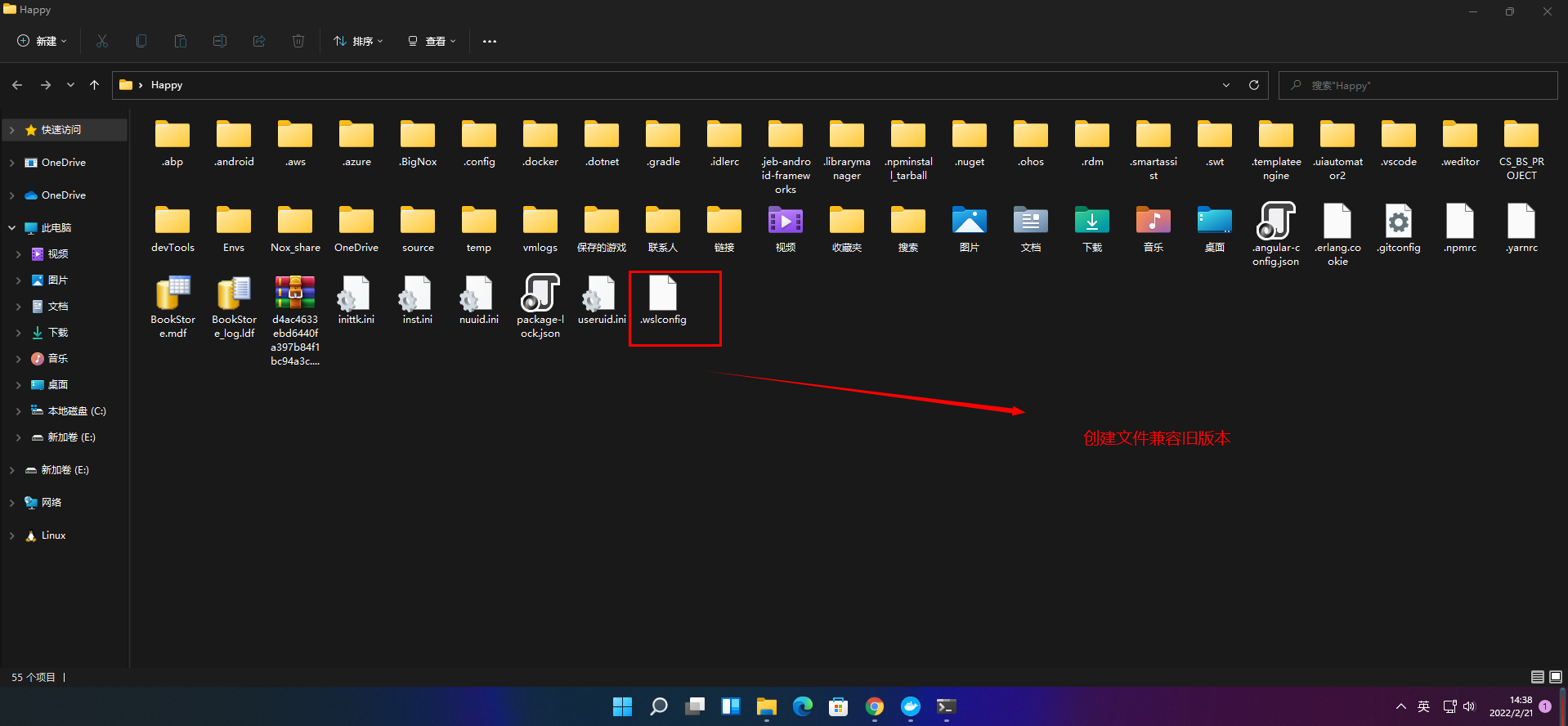Select the 下载 downloads folder in file pane
The height and width of the screenshot is (726, 1568).
pos(1092,229)
